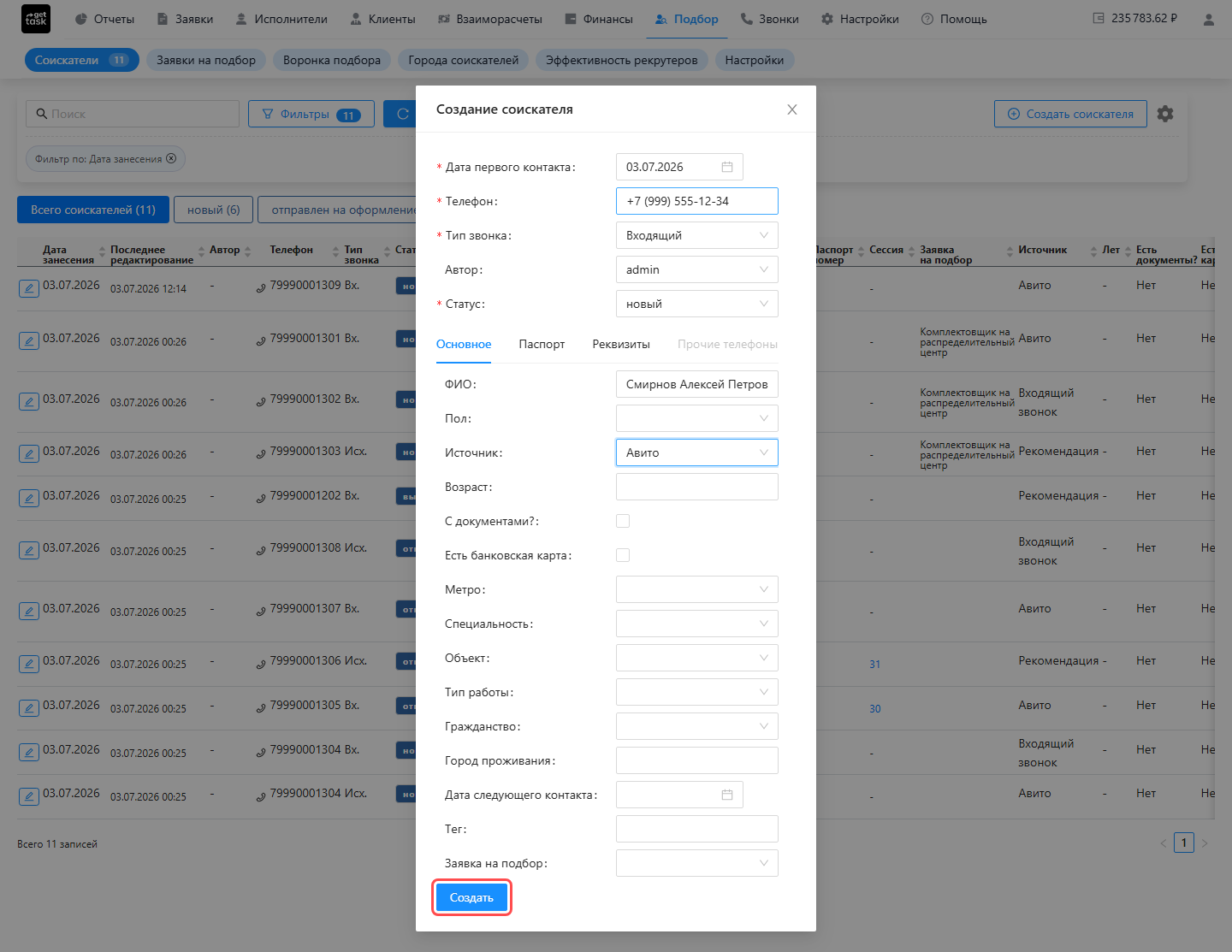Switch to the Паспорт tab
The height and width of the screenshot is (952, 1232).
tap(542, 344)
